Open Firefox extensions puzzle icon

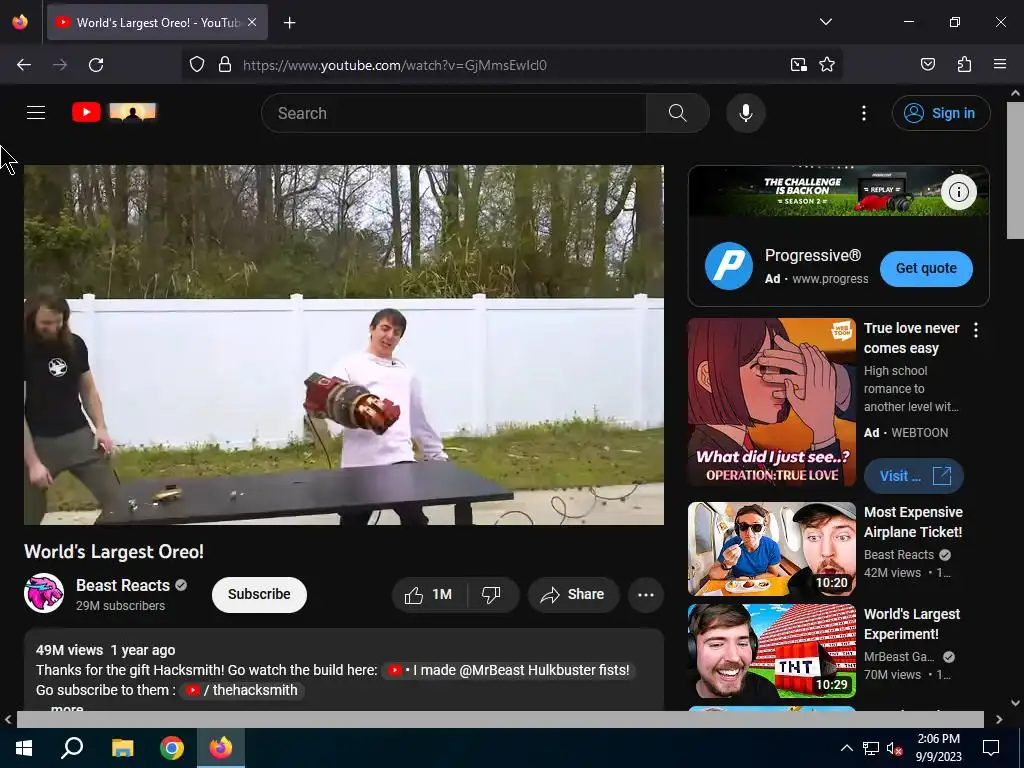(964, 65)
